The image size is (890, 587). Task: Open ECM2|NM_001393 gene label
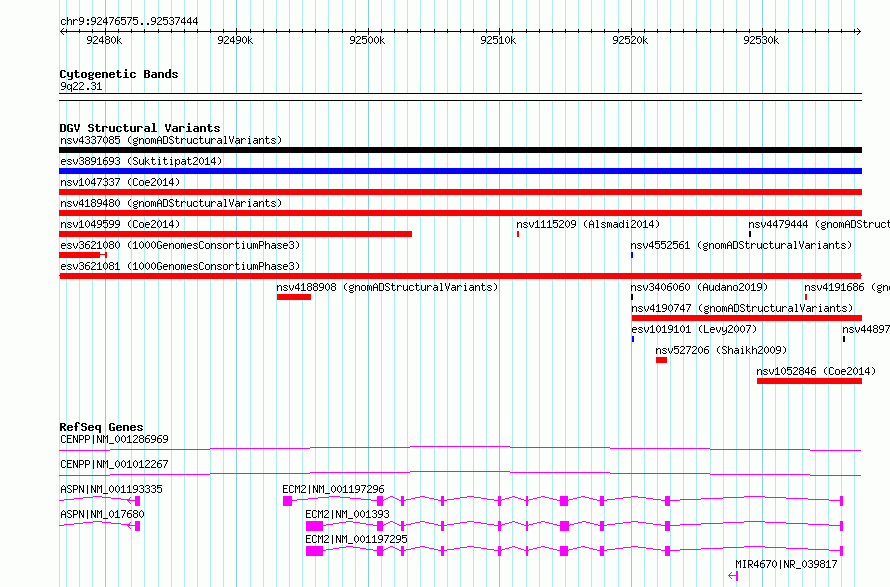point(347,514)
